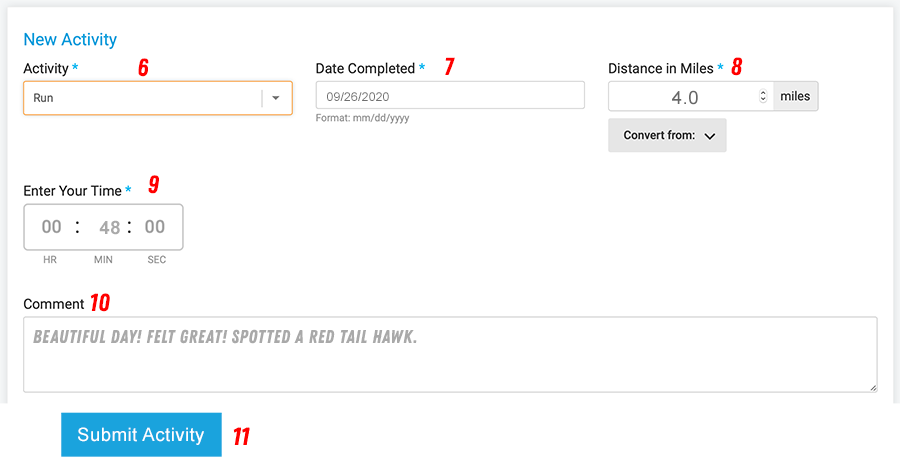Viewport: 900px width, 465px height.
Task: Click the comment box resize handle
Action: click(873, 388)
